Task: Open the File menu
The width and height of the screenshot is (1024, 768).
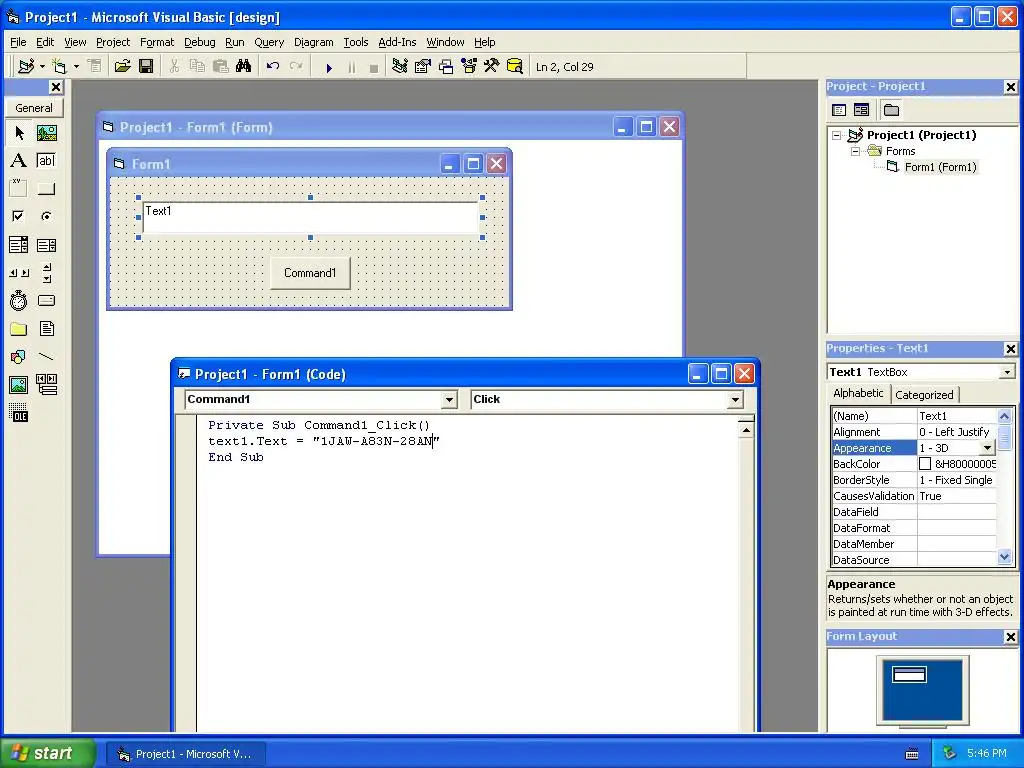Action: coord(18,42)
